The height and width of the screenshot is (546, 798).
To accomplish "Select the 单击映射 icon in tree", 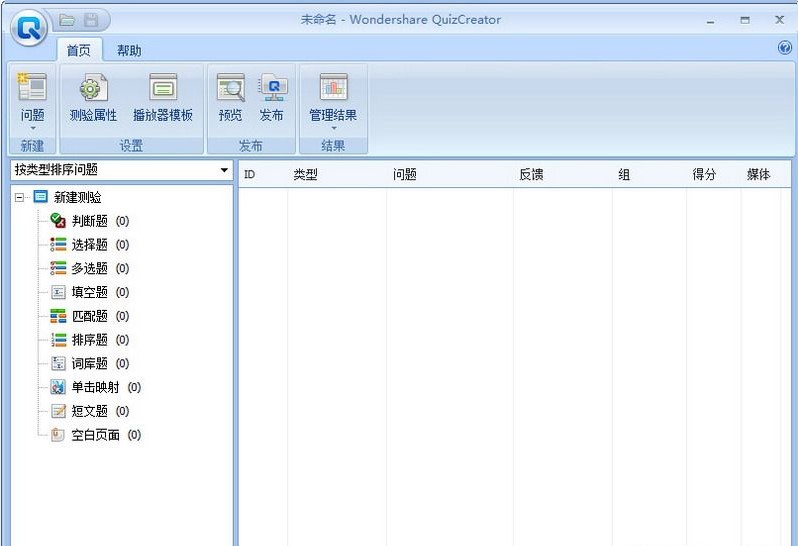I will point(58,387).
